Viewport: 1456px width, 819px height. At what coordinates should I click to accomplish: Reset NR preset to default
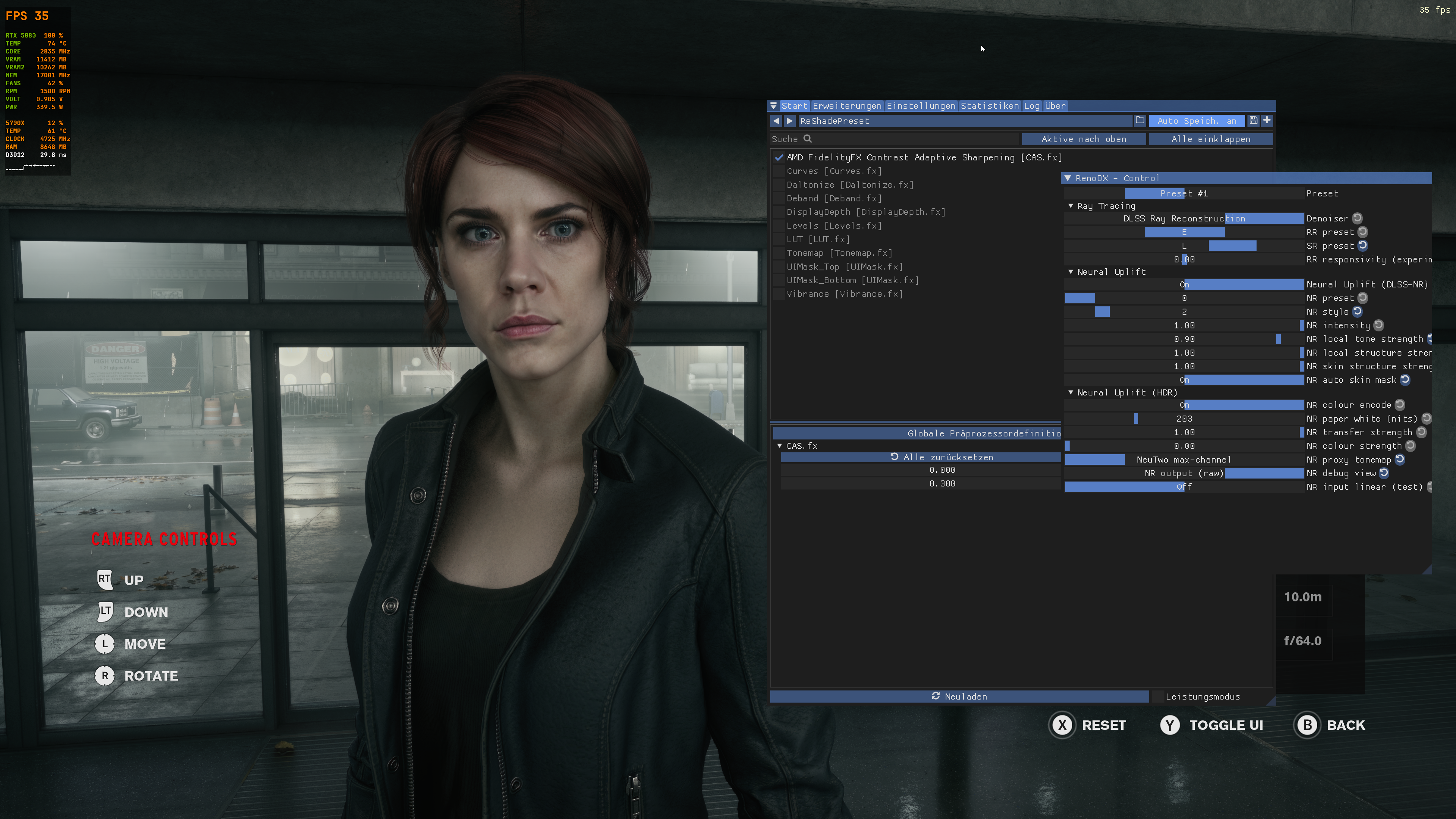[x=1363, y=298]
